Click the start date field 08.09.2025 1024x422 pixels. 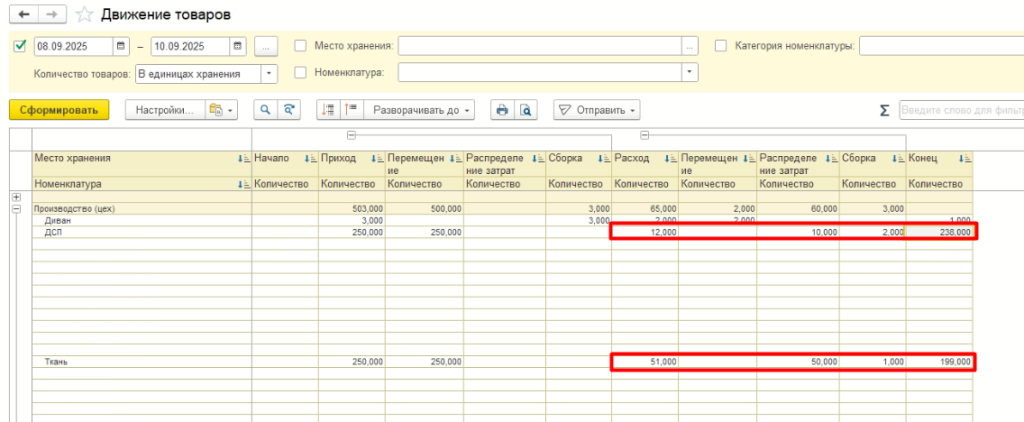(x=73, y=46)
